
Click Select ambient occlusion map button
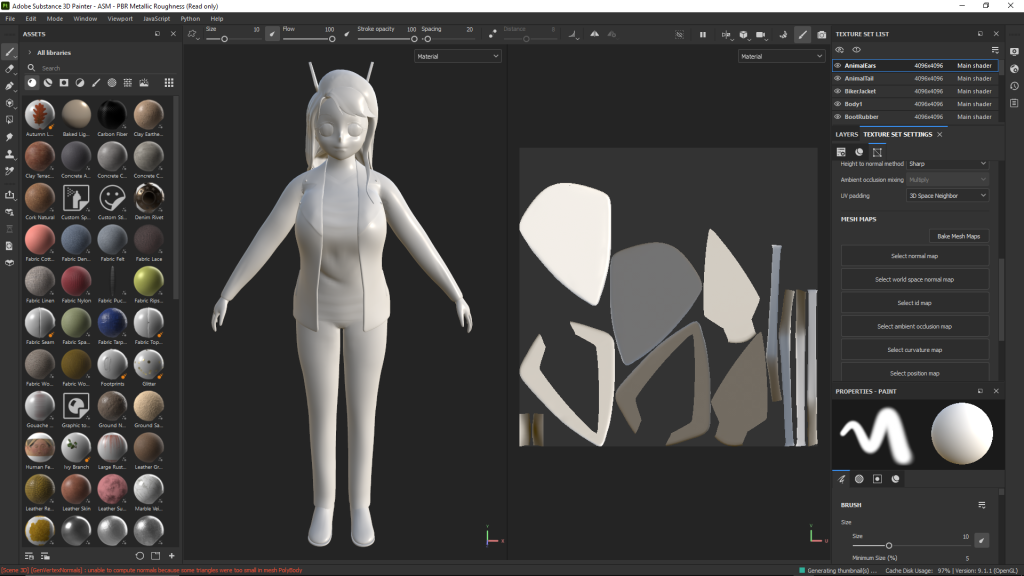914,326
